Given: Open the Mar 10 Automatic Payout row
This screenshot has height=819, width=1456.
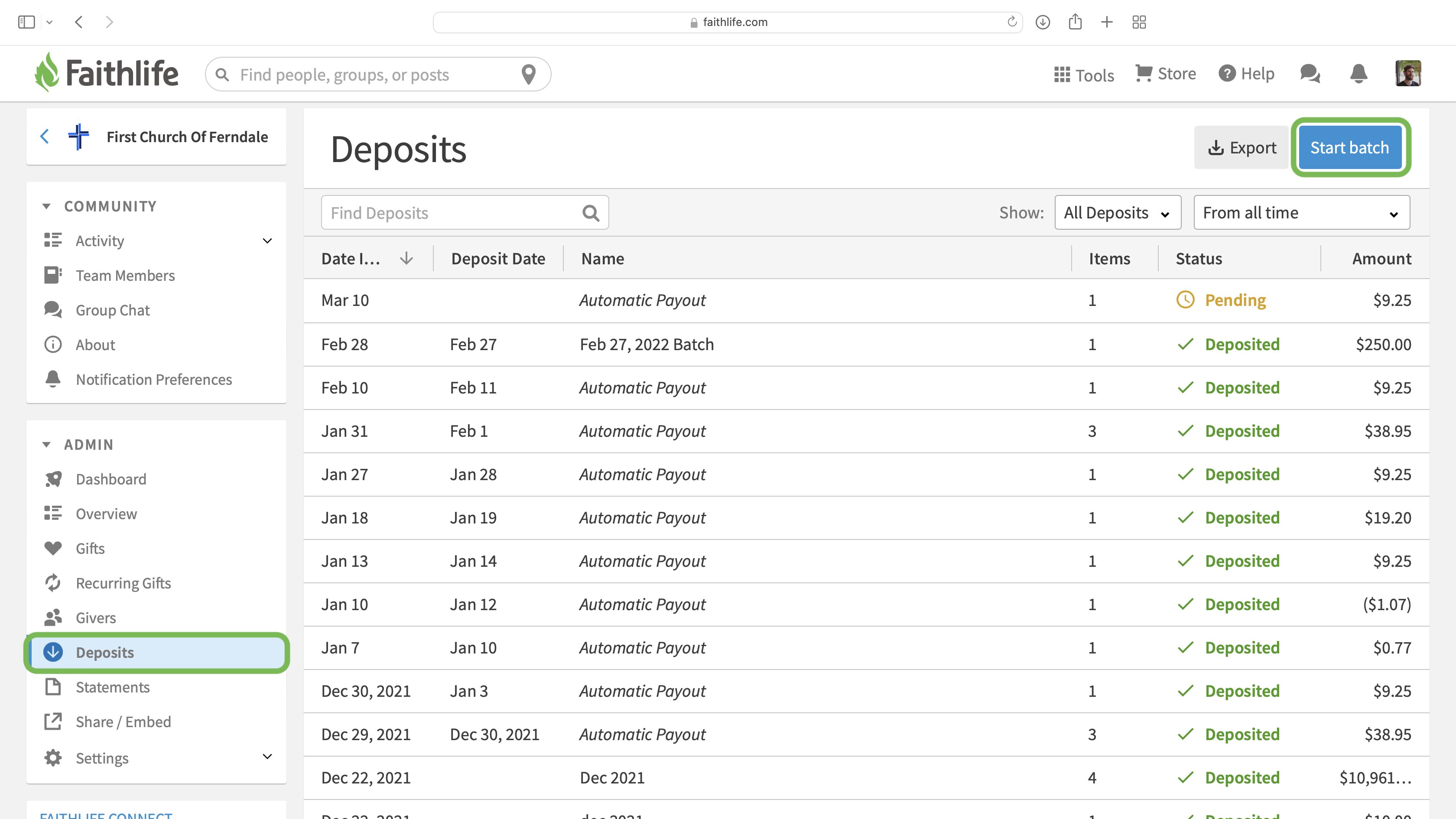Looking at the screenshot, I should point(866,300).
